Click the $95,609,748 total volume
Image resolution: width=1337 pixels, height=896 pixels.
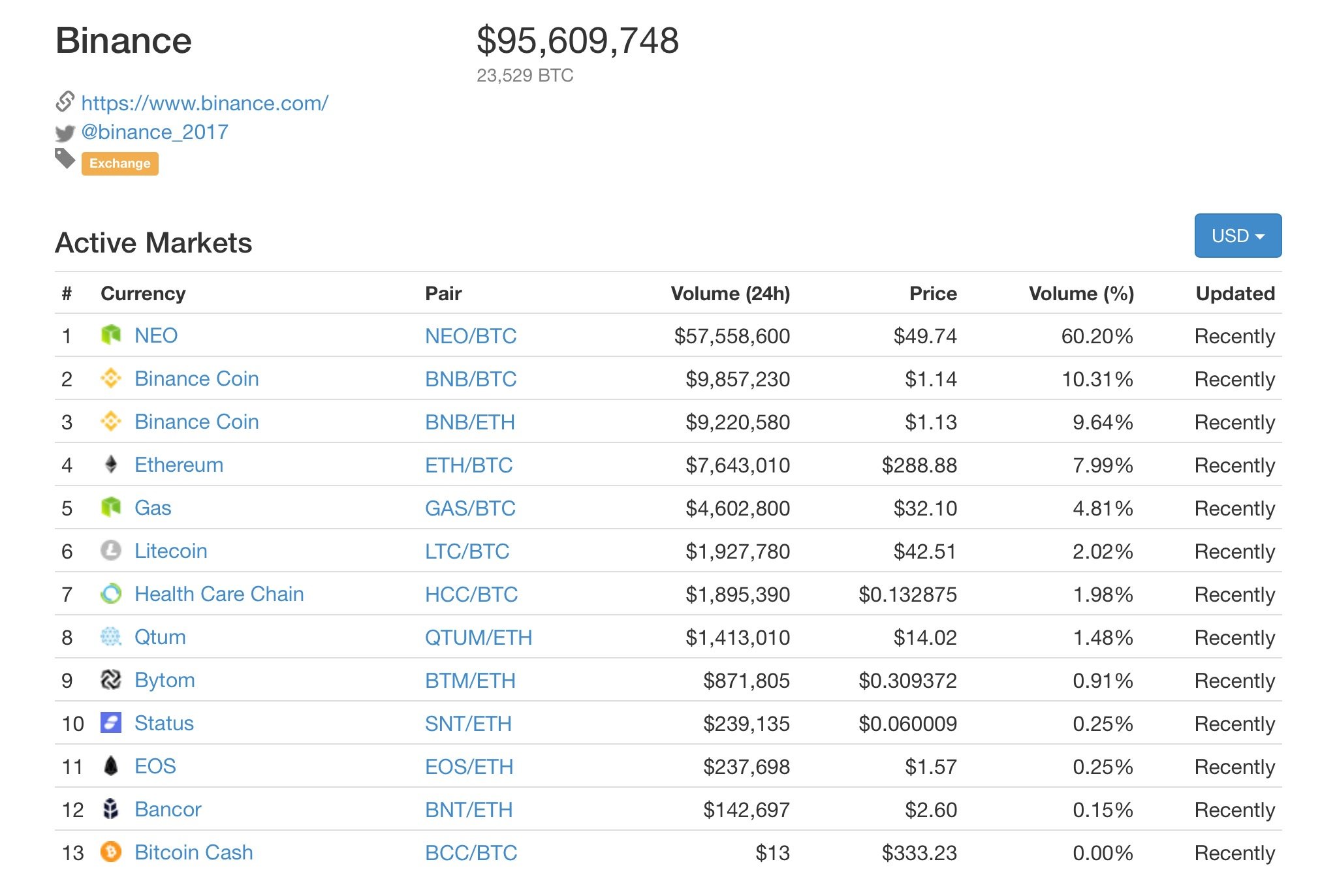[578, 40]
